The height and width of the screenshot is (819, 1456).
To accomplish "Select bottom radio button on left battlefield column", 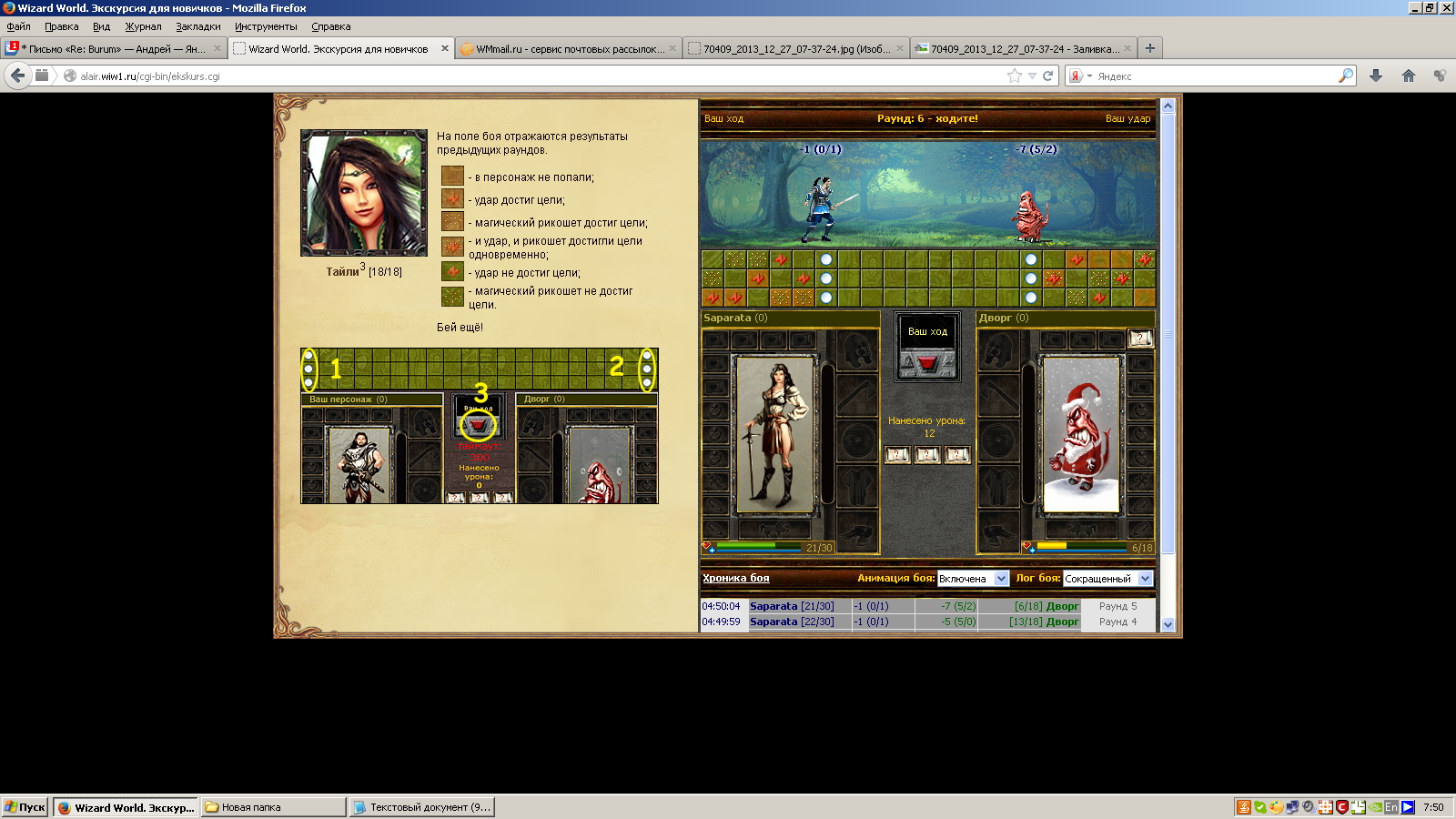I will 826,298.
